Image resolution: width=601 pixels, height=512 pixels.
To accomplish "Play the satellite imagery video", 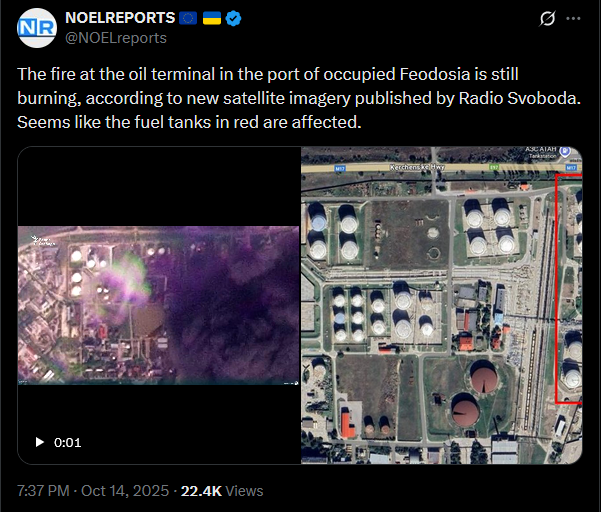I will coord(39,442).
